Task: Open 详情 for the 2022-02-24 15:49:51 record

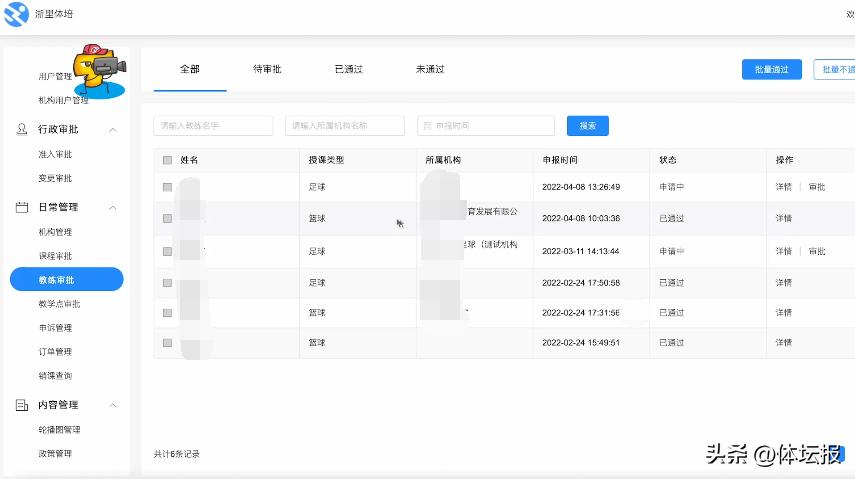Action: coord(783,342)
